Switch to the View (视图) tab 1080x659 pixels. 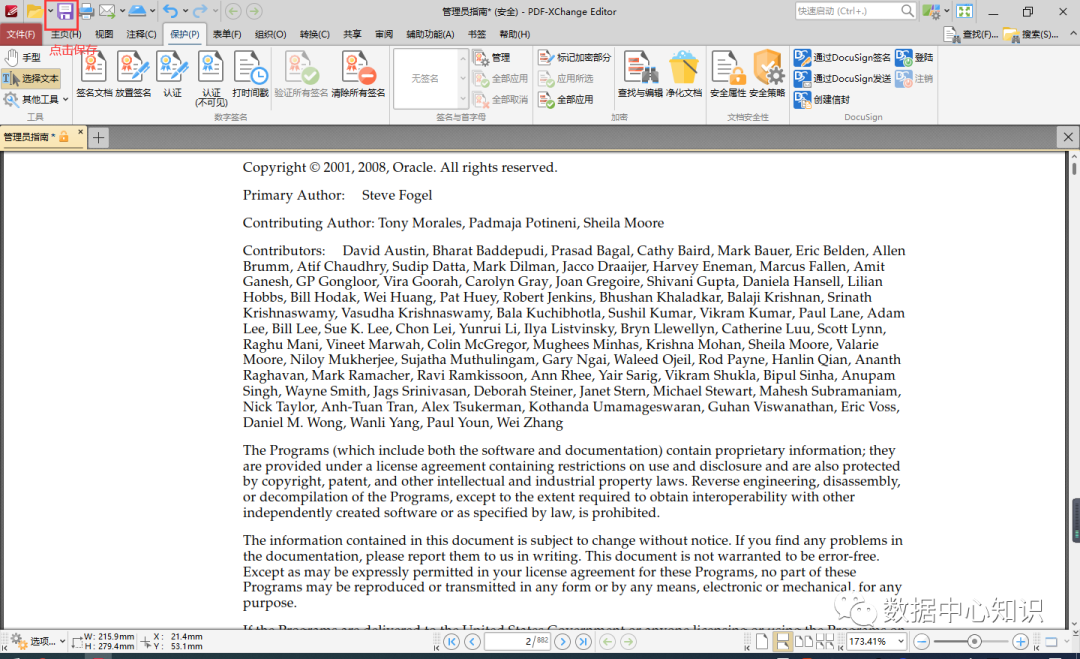pyautogui.click(x=104, y=34)
